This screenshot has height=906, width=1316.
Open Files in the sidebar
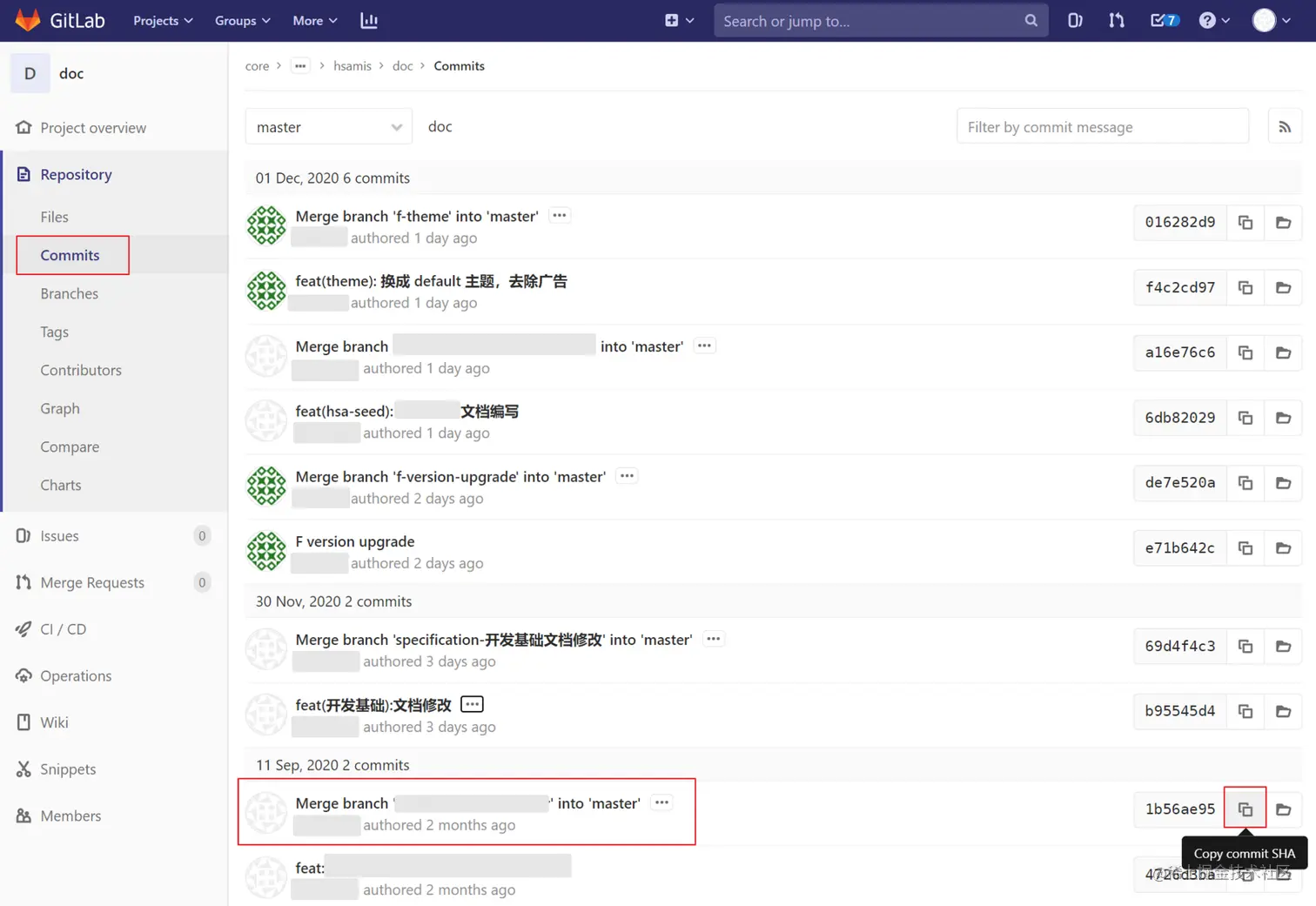click(54, 217)
